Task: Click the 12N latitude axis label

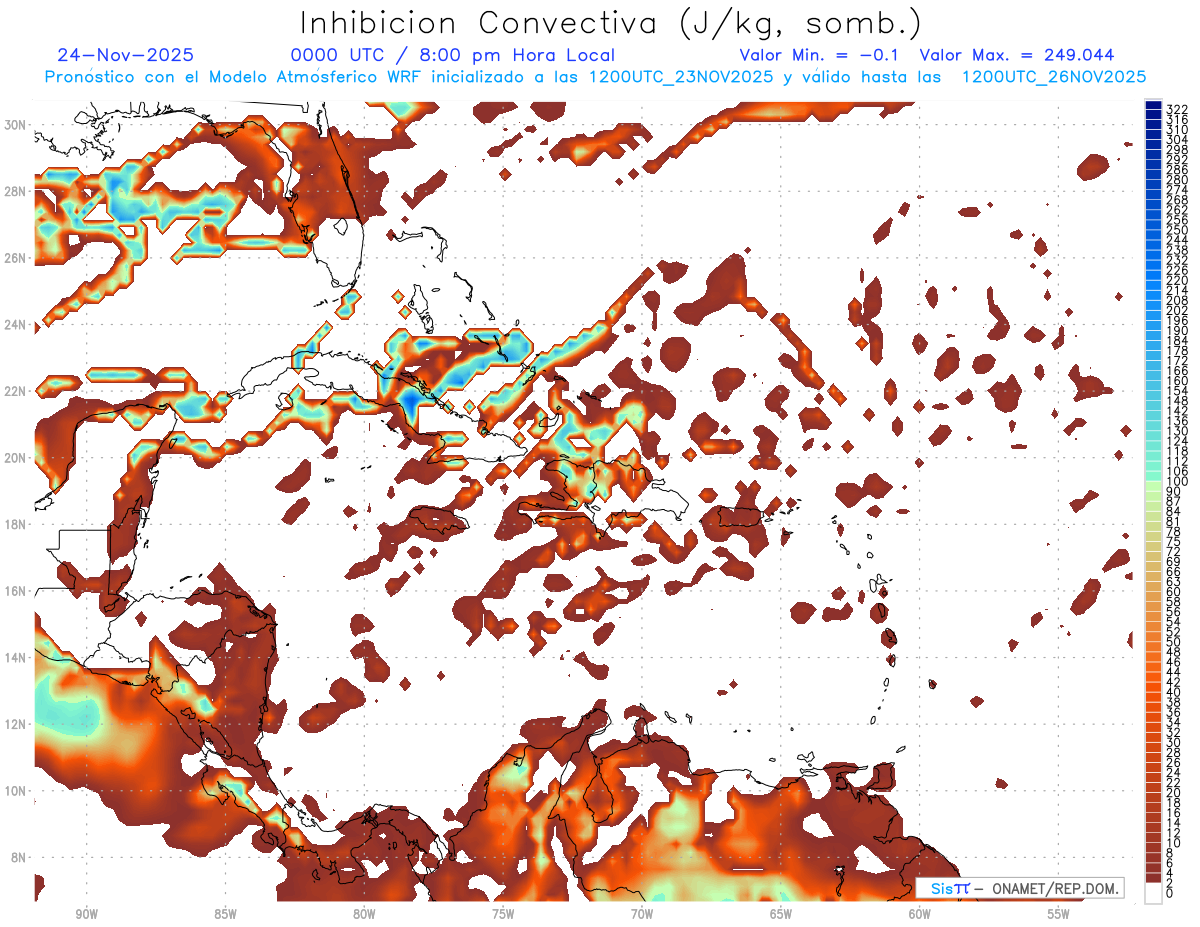Action: point(15,724)
